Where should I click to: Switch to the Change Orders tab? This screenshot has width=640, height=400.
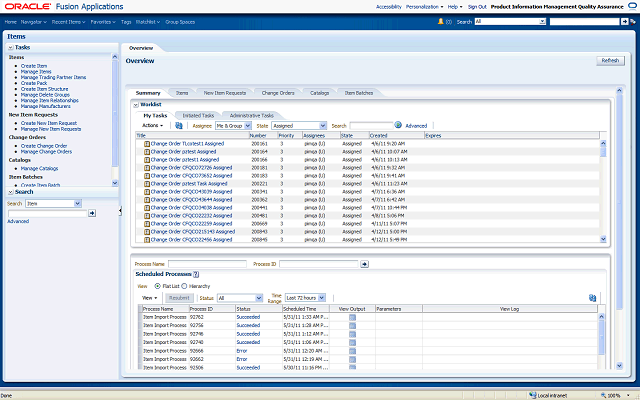(x=277, y=92)
